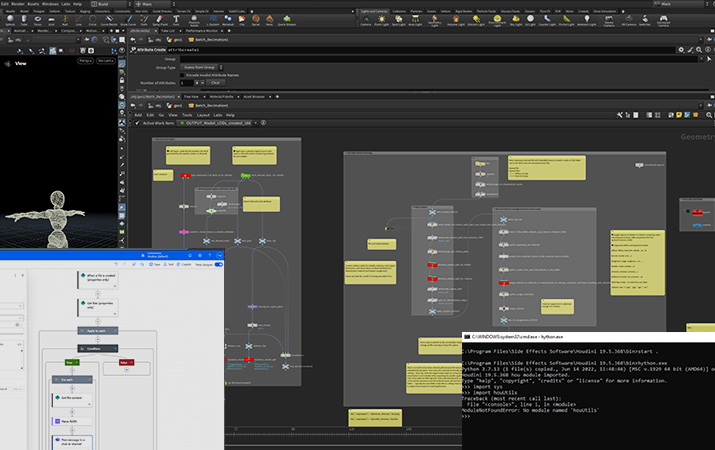Toggle the Active Work Item checkbox

(140, 123)
